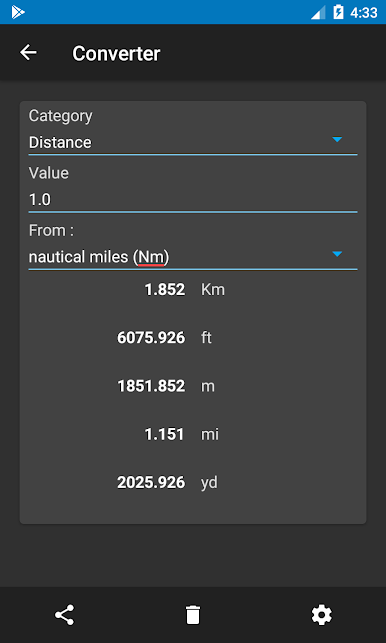Image resolution: width=386 pixels, height=643 pixels.
Task: Tap the signal strength icon
Action: [x=318, y=12]
